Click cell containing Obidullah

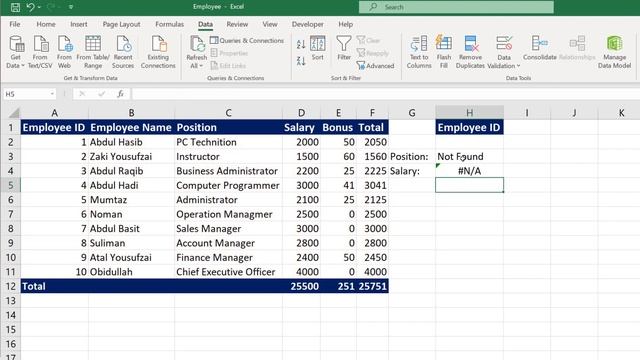[x=131, y=272]
